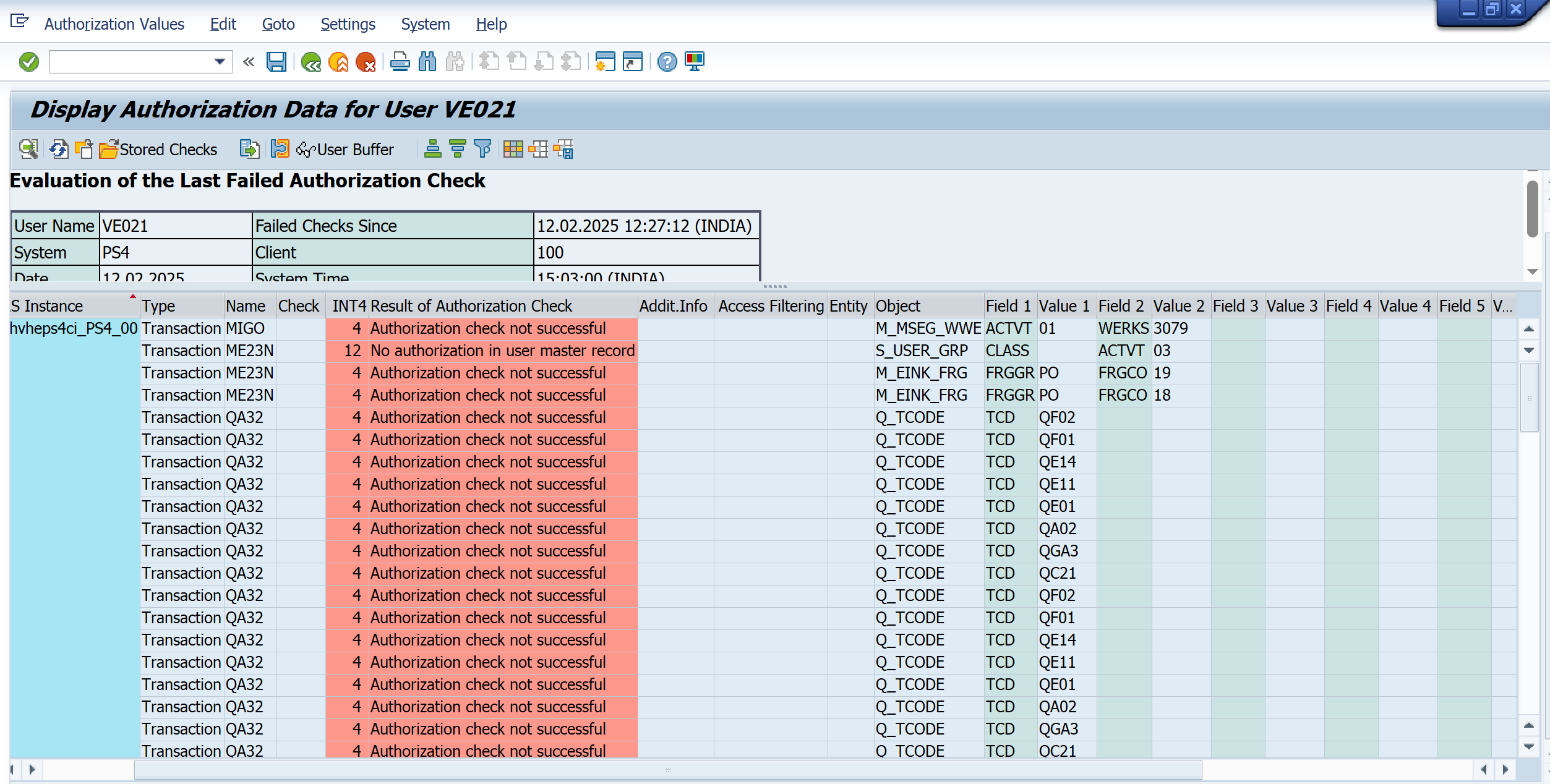The height and width of the screenshot is (784, 1550).
Task: Open the command field dropdown arrow
Action: point(220,62)
